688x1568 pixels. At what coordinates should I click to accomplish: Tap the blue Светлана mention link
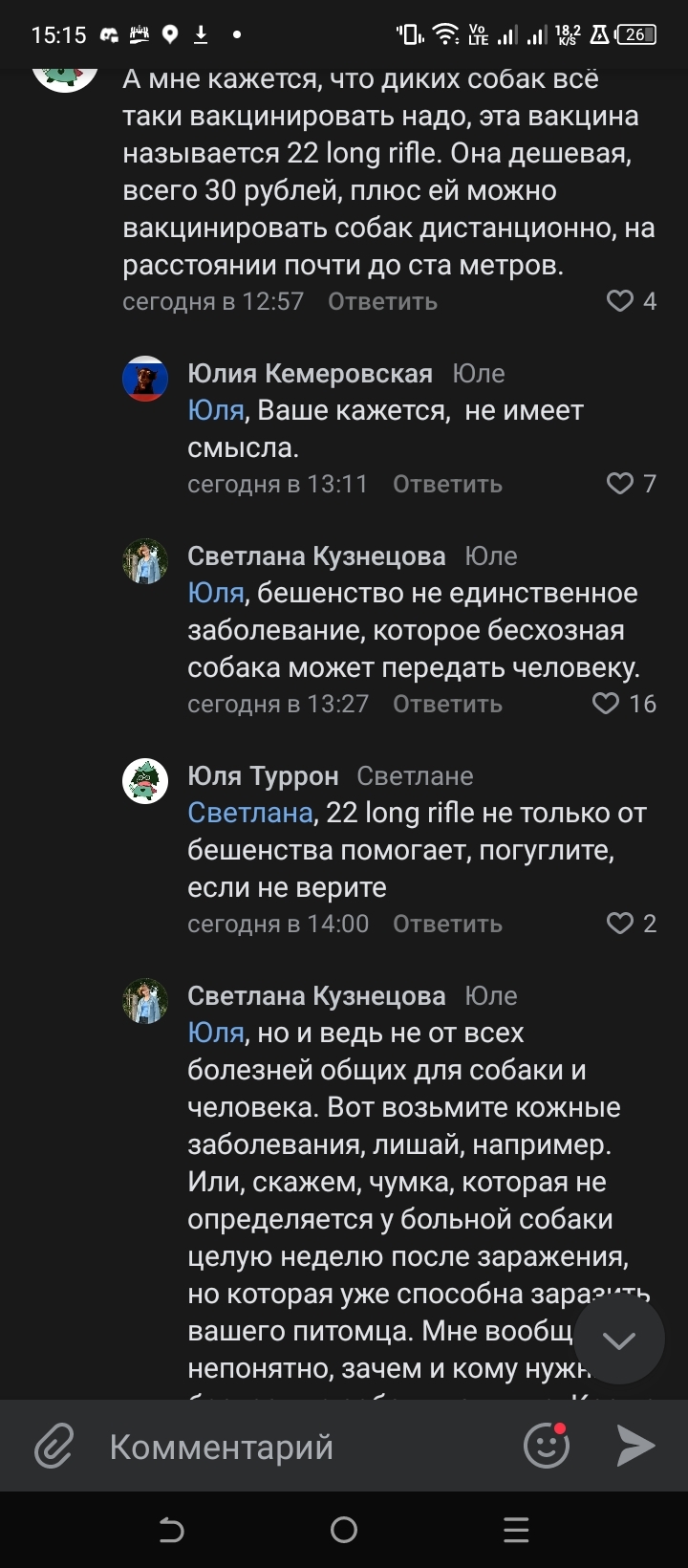(250, 813)
